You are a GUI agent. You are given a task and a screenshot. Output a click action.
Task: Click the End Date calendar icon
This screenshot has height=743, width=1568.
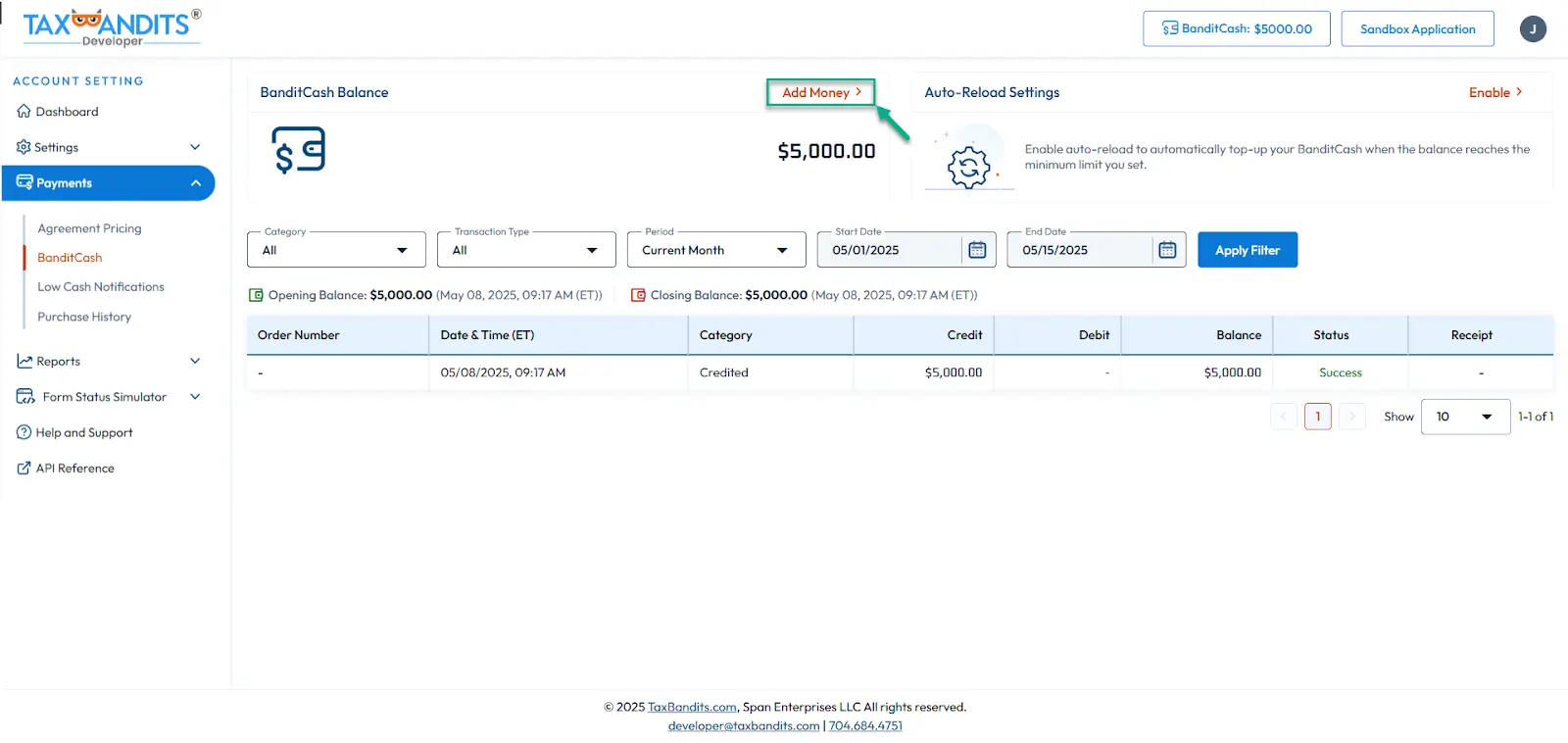[x=1167, y=250]
